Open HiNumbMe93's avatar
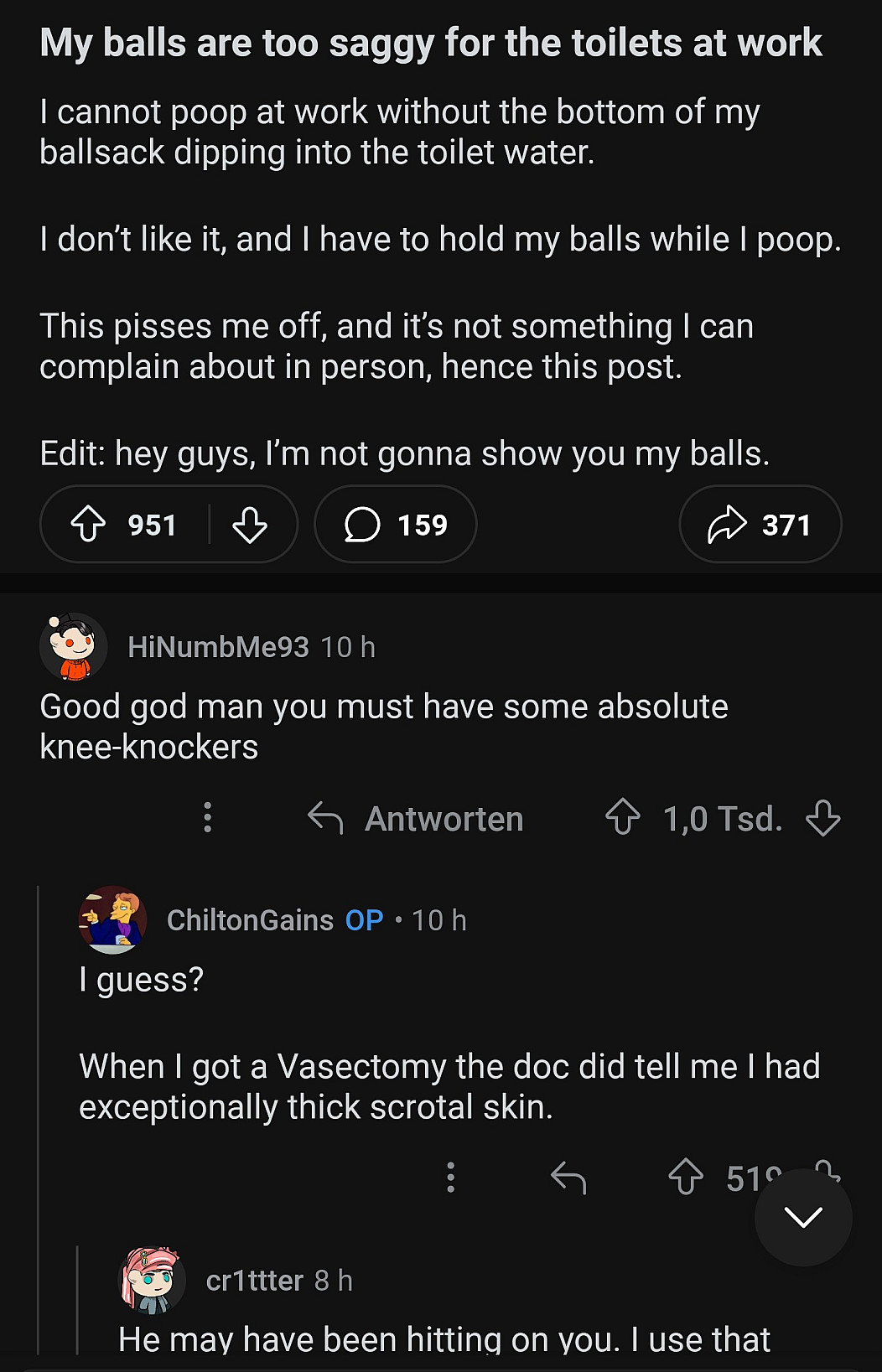This screenshot has height=1372, width=882. (74, 646)
